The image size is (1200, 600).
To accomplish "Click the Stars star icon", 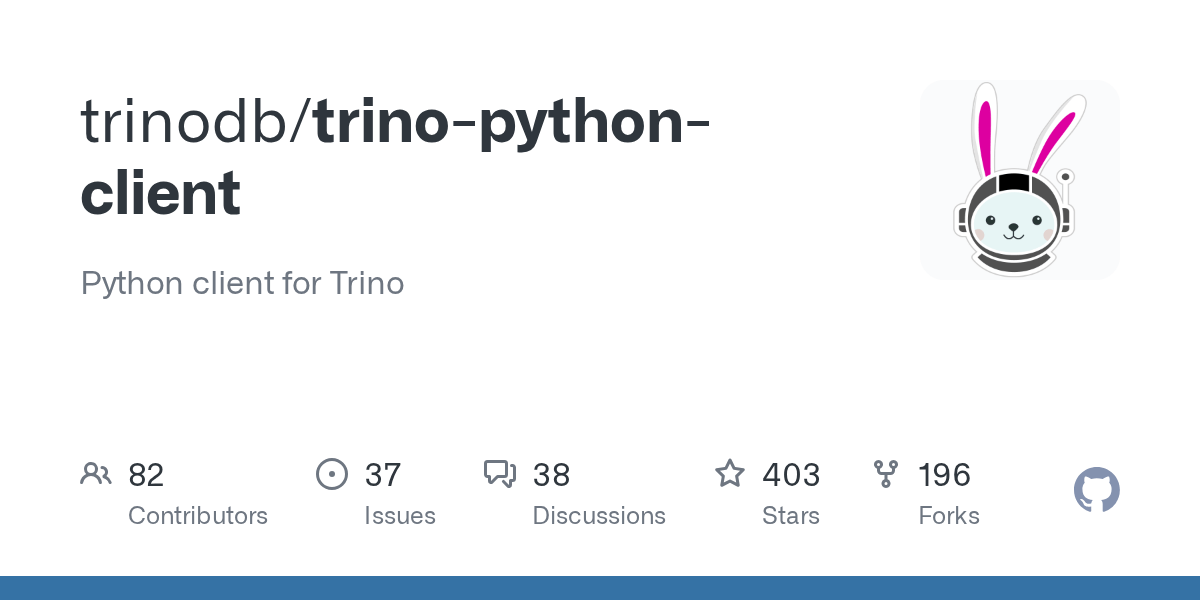I will click(730, 474).
